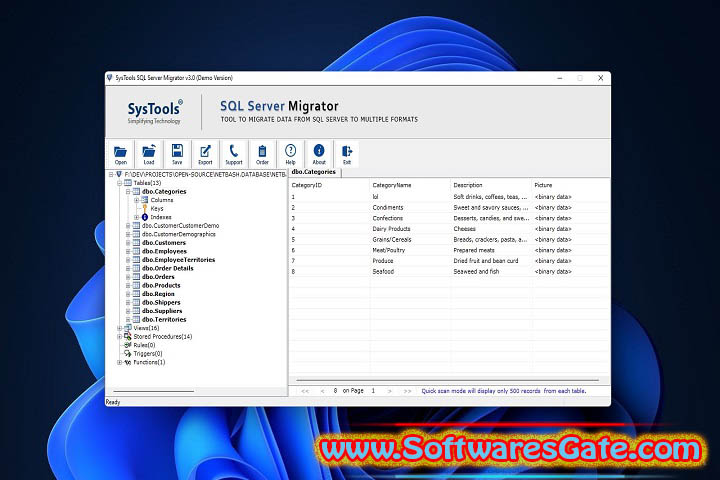Expand the dbo.Order Details node

pos(128,268)
